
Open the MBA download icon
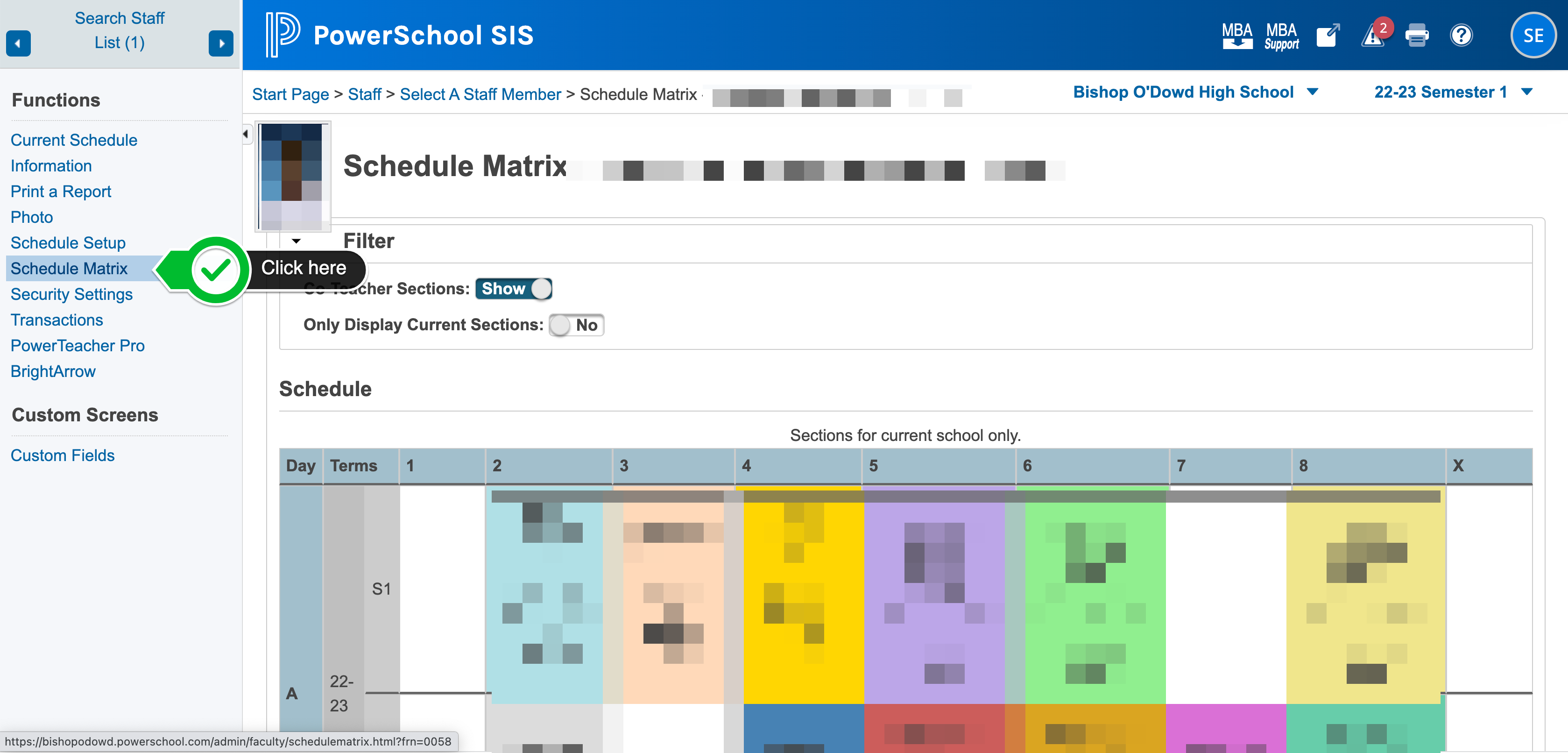coord(1237,36)
